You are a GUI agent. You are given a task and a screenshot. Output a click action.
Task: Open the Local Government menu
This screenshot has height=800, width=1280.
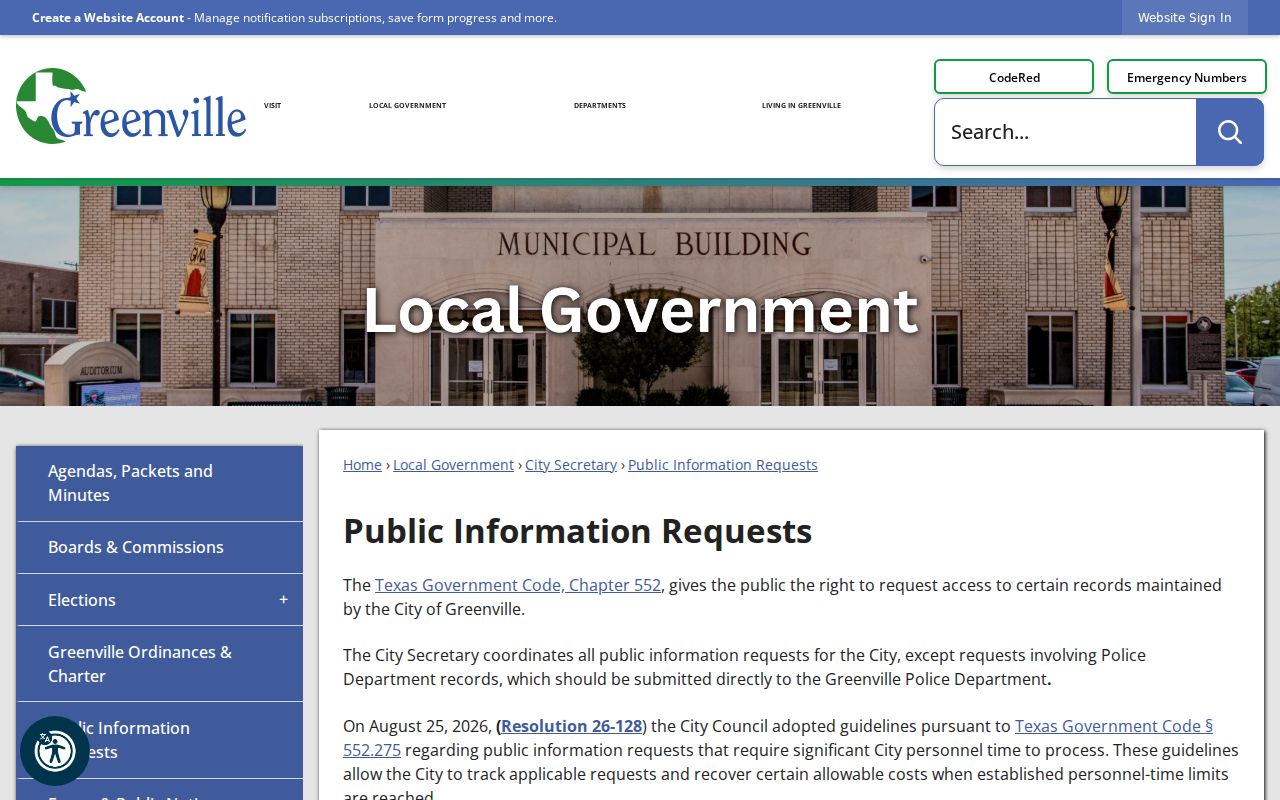407,105
